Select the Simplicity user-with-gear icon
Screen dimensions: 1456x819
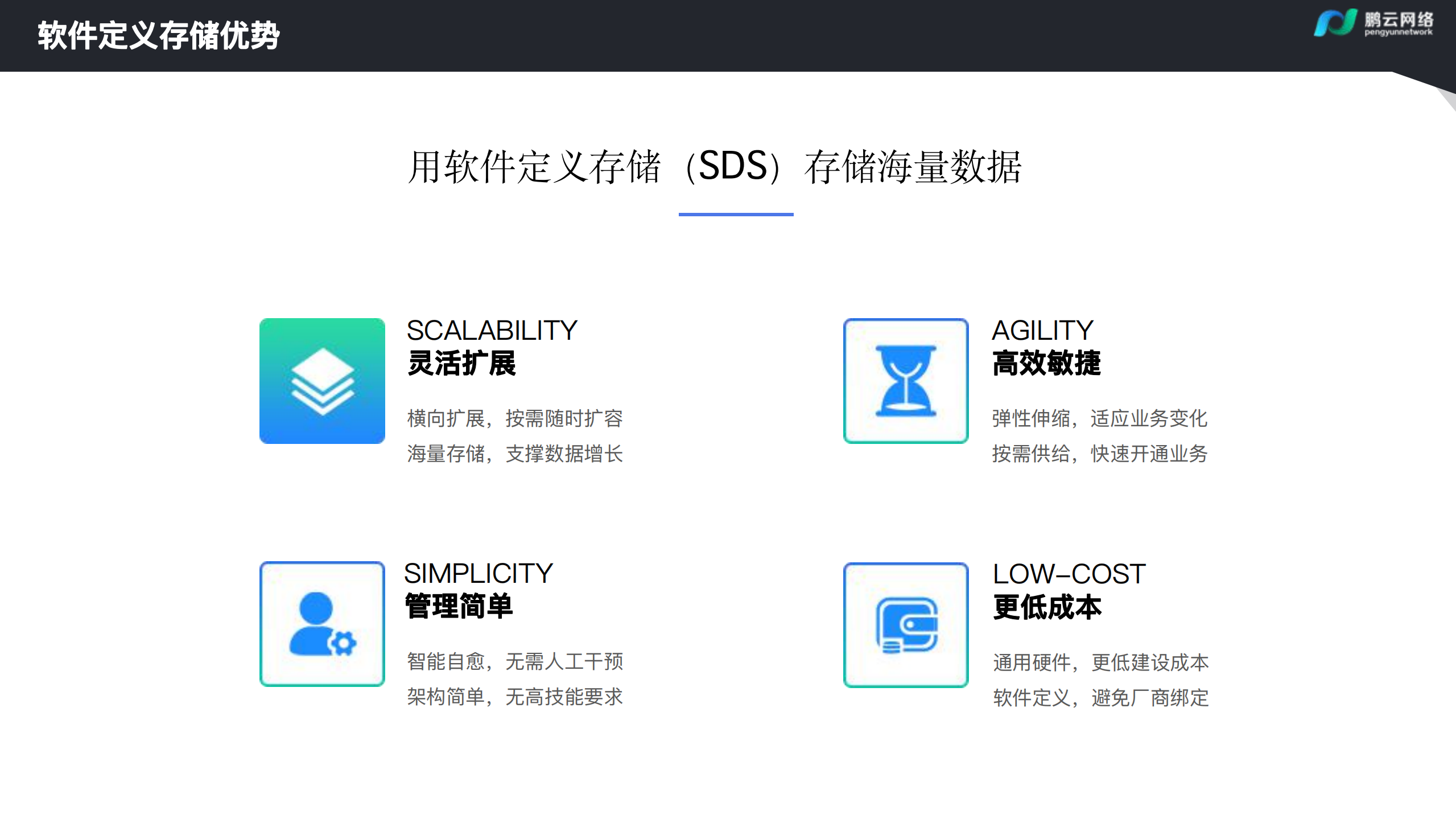coord(322,624)
